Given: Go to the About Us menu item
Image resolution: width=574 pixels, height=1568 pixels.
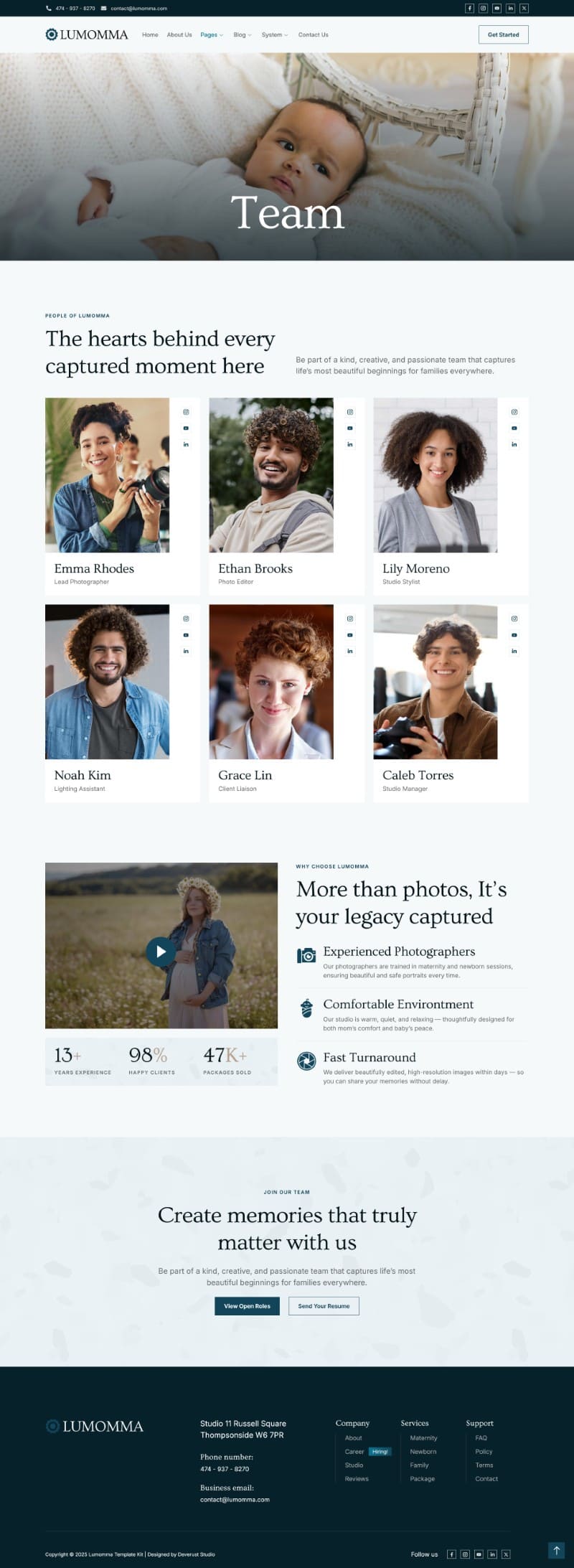Looking at the screenshot, I should pyautogui.click(x=179, y=34).
